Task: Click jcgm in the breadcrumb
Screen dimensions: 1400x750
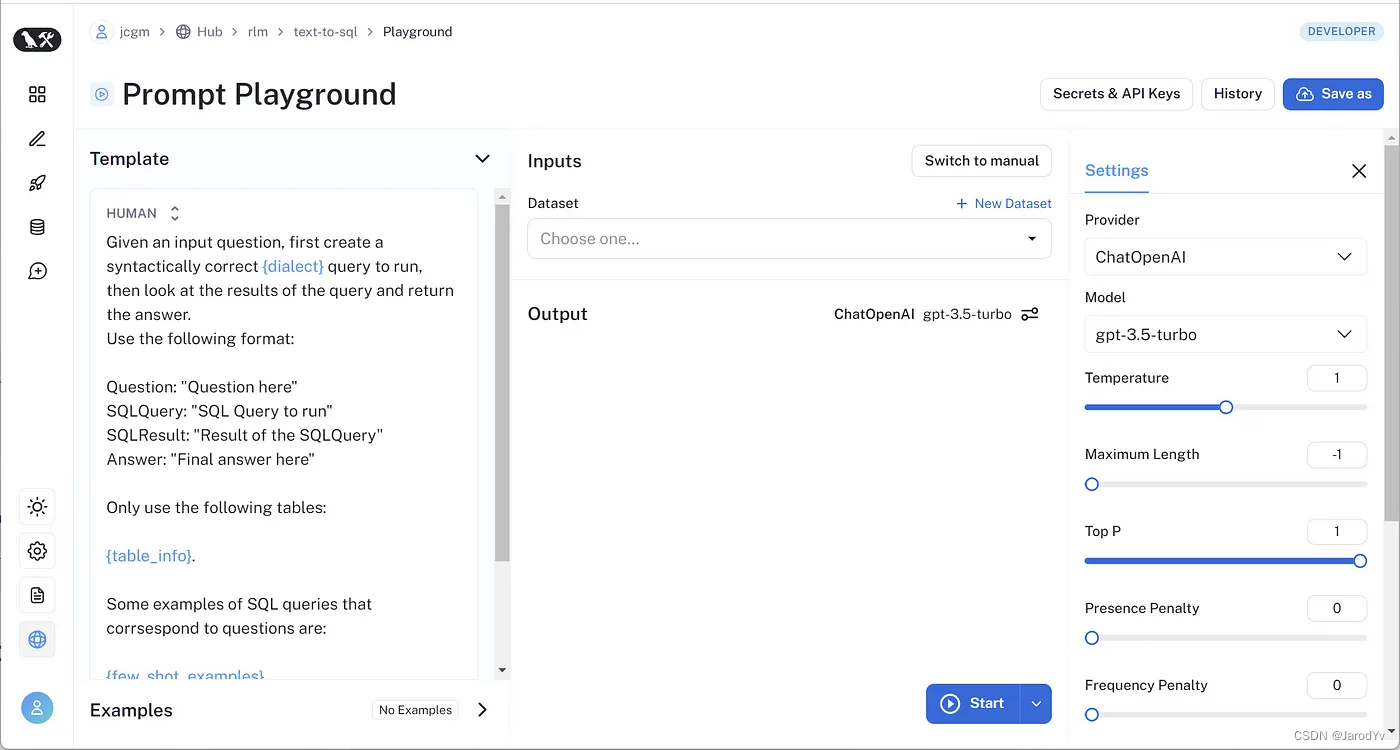Action: [x=134, y=32]
